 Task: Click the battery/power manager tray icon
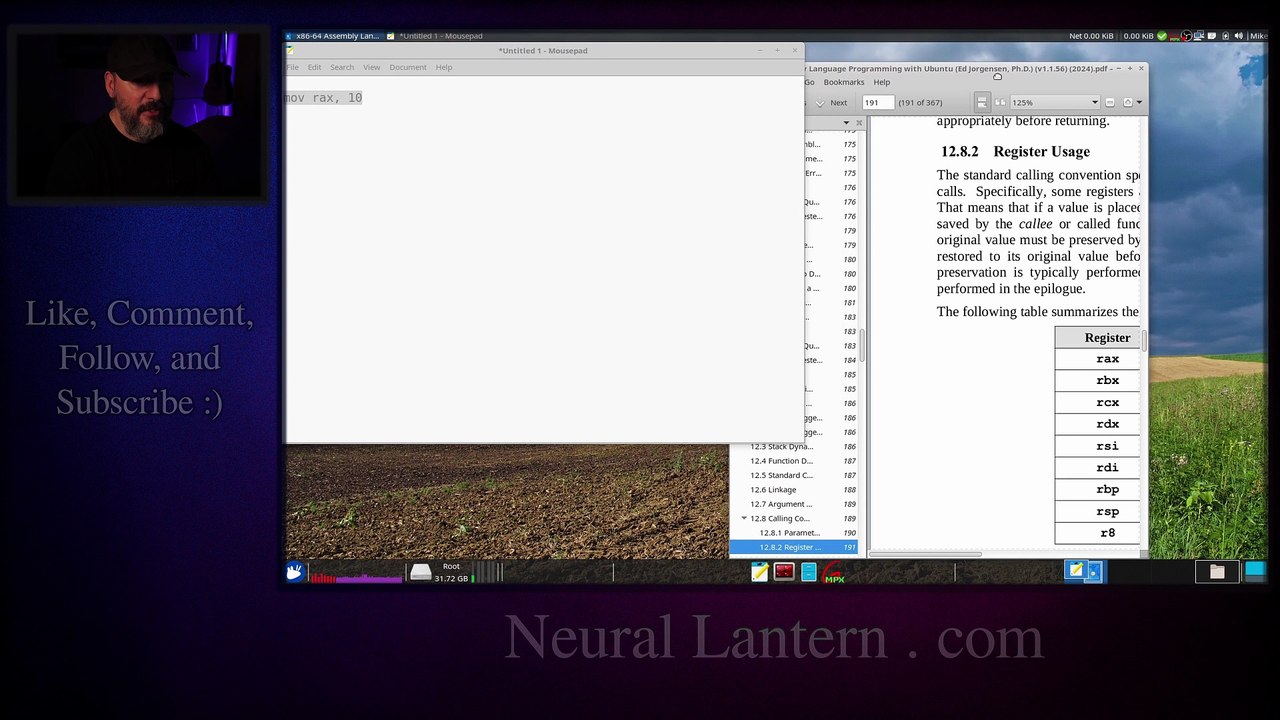pyautogui.click(x=1225, y=36)
